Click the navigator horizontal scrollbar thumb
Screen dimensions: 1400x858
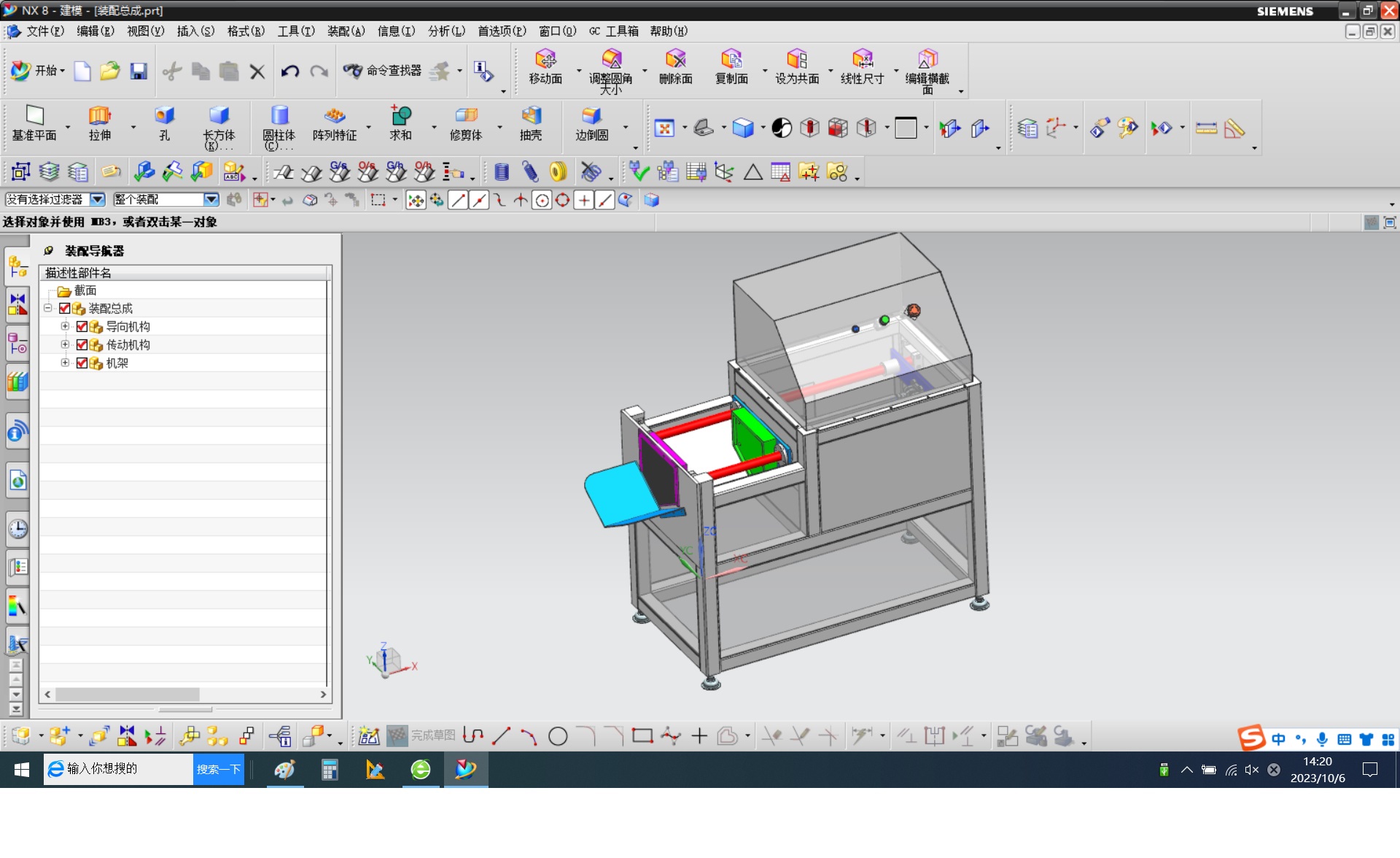point(127,695)
